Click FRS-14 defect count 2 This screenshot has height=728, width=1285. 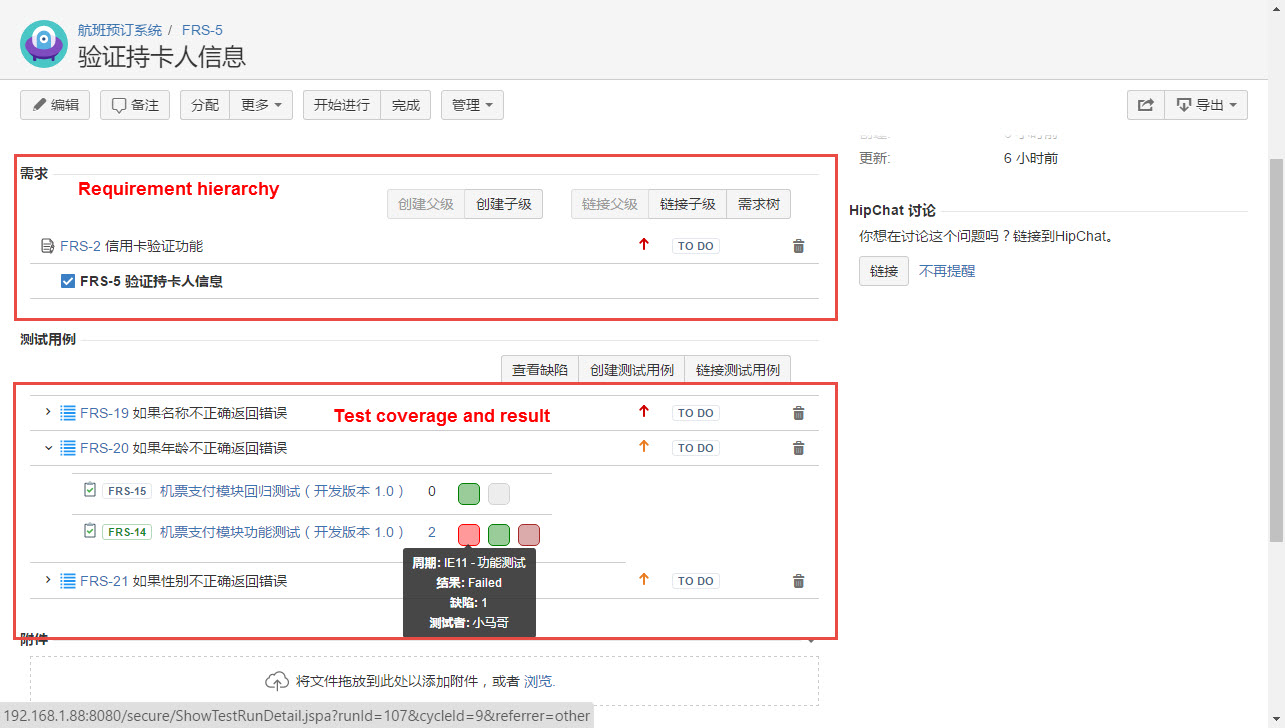pyautogui.click(x=432, y=532)
